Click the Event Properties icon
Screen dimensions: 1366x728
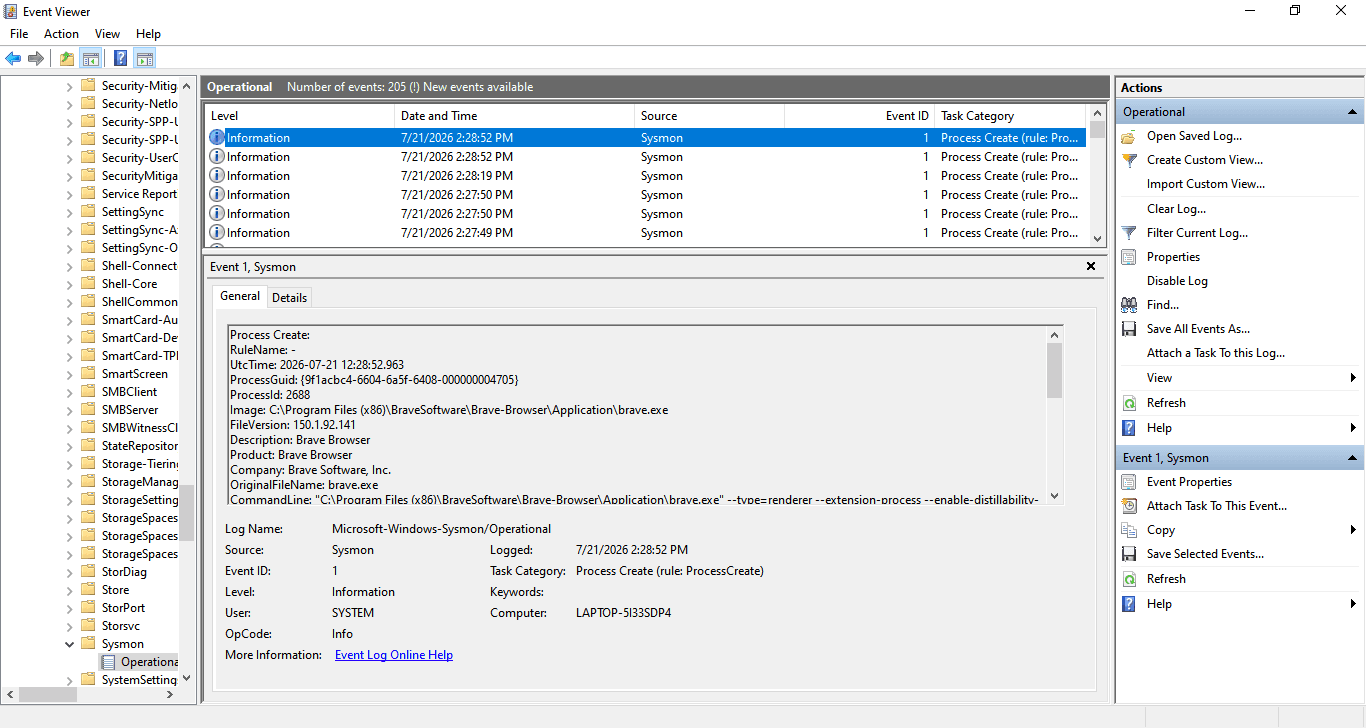coord(1129,482)
